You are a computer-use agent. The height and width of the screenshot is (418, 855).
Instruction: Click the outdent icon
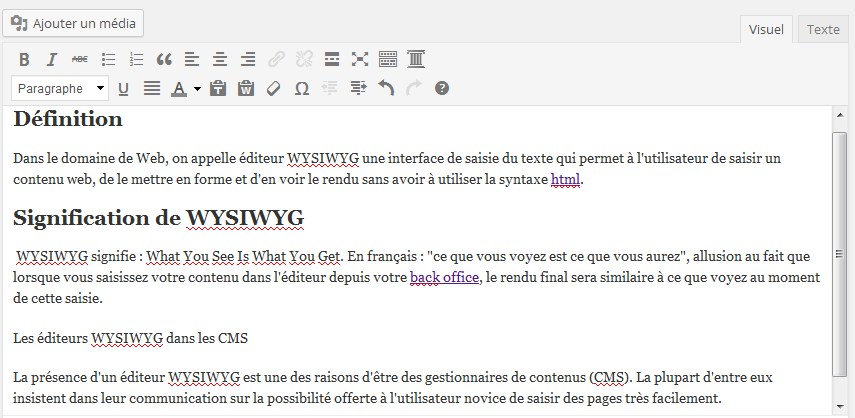(x=329, y=88)
